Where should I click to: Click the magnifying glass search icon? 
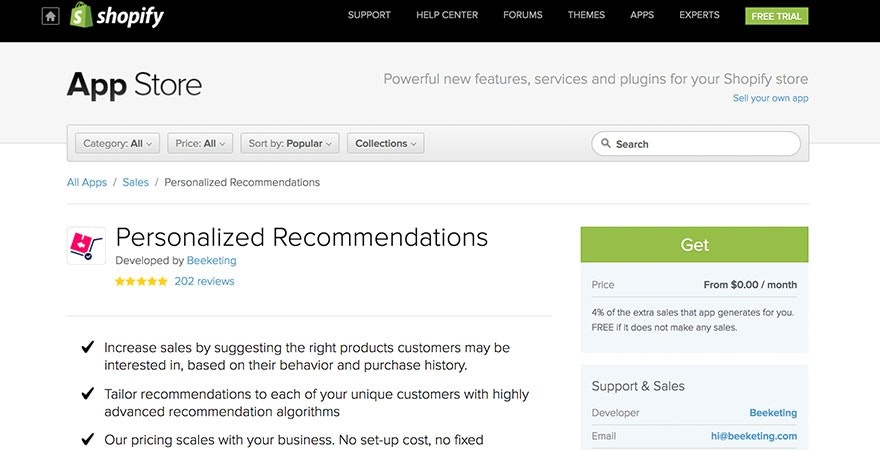[606, 144]
